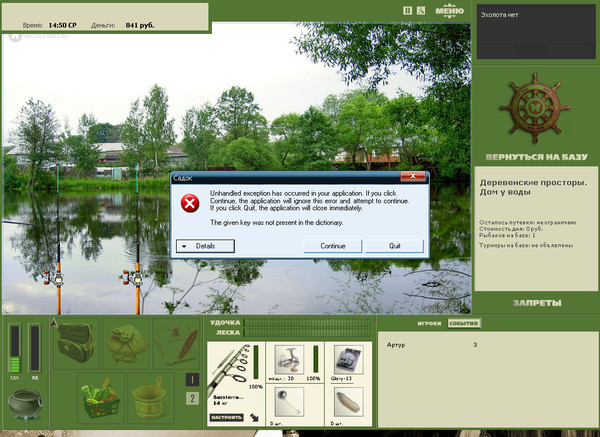
Task: Select rod slot 1
Action: click(x=192, y=380)
